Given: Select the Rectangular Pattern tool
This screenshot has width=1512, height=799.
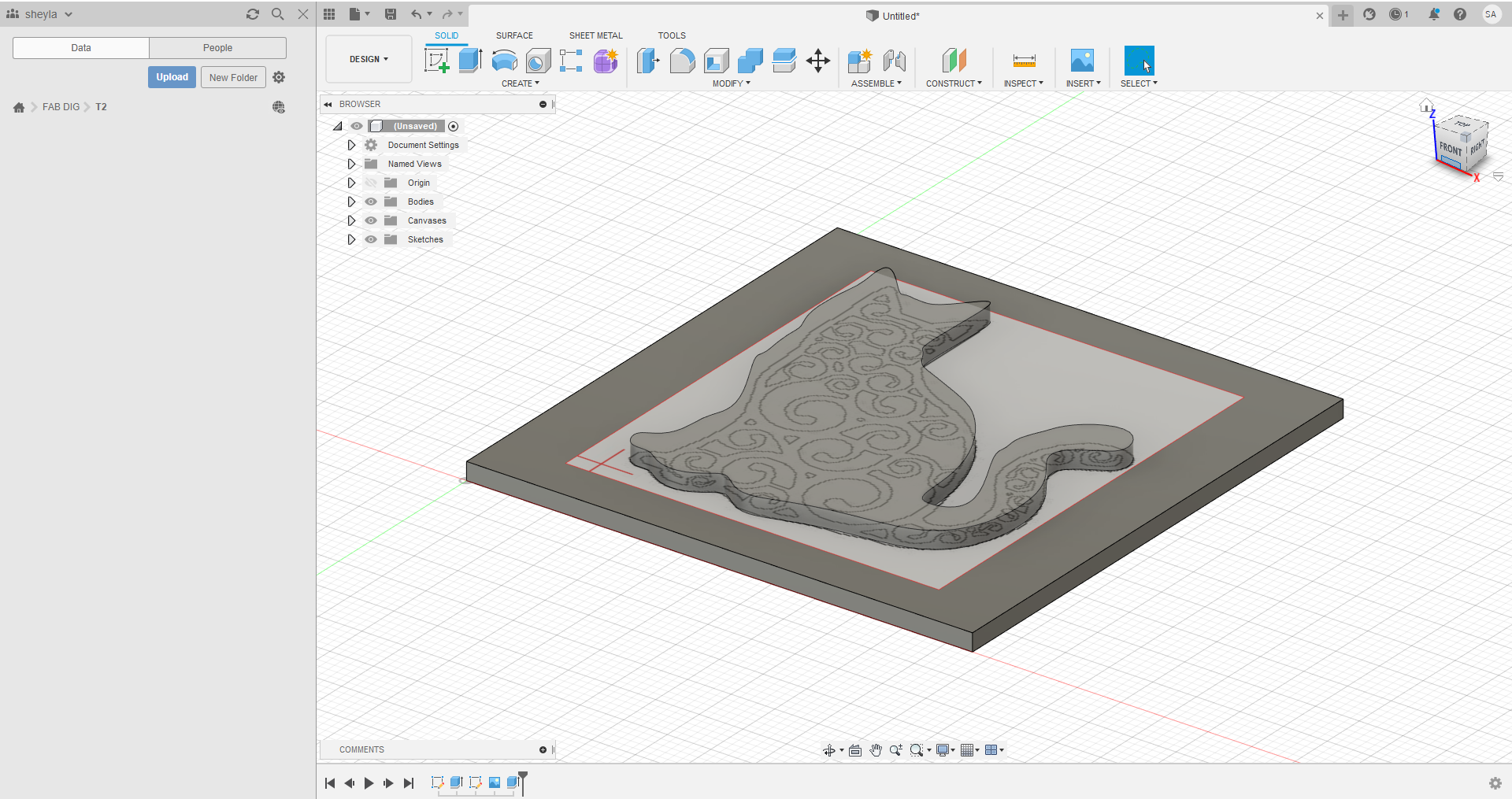Looking at the screenshot, I should pos(571,61).
